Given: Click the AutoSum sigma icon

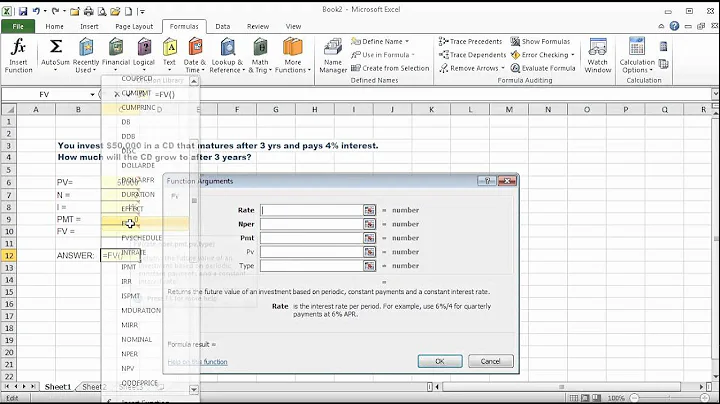Looking at the screenshot, I should 56,46.
